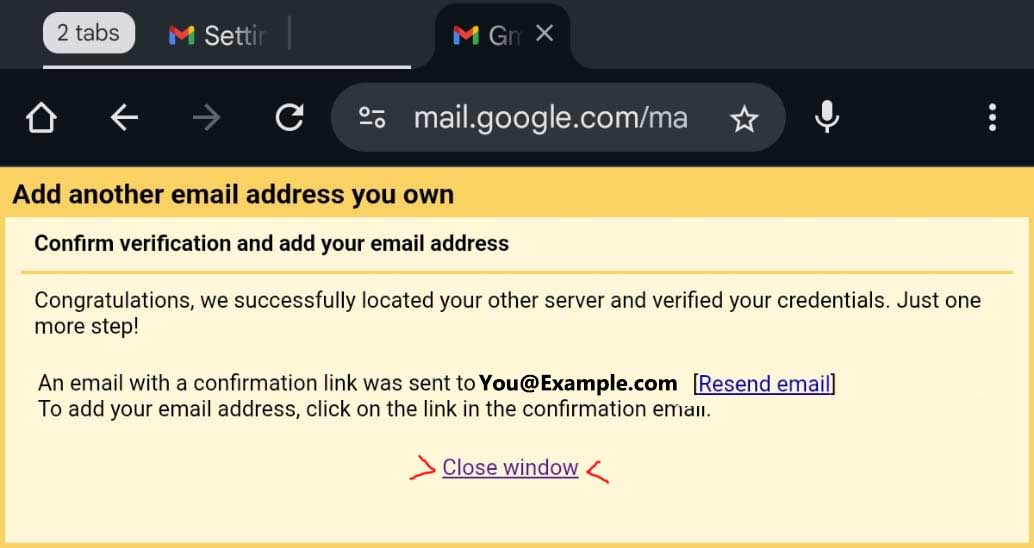Go to the browser home page

tap(41, 119)
